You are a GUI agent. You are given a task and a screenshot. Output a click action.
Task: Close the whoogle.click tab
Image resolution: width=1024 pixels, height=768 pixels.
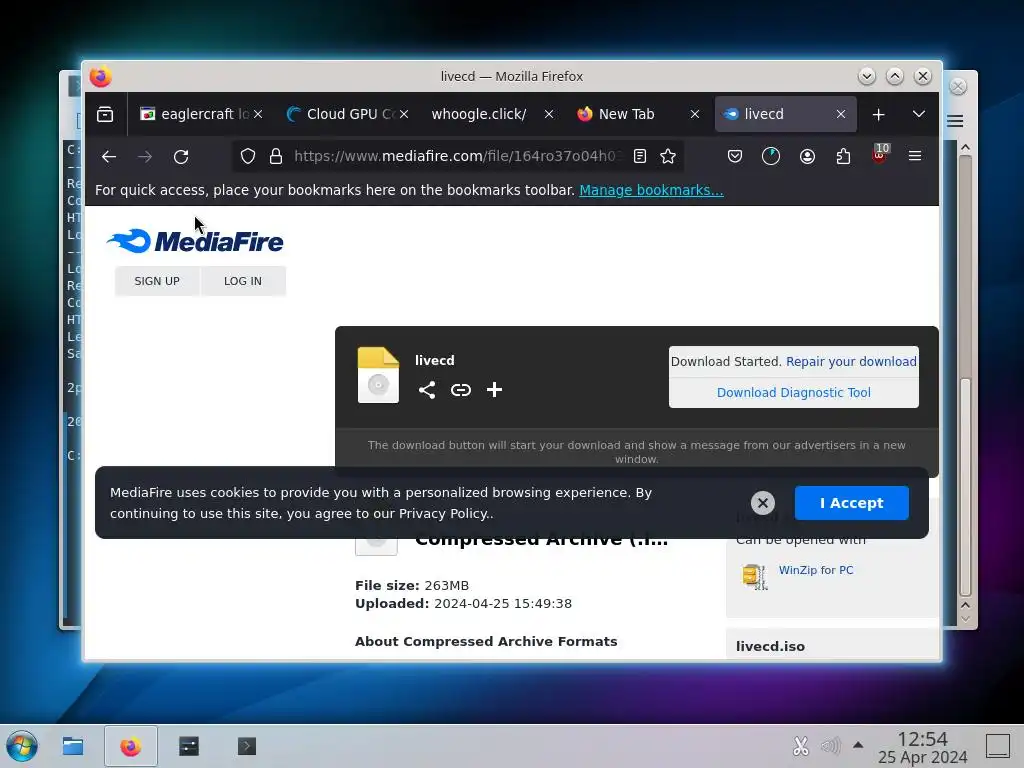(x=549, y=114)
